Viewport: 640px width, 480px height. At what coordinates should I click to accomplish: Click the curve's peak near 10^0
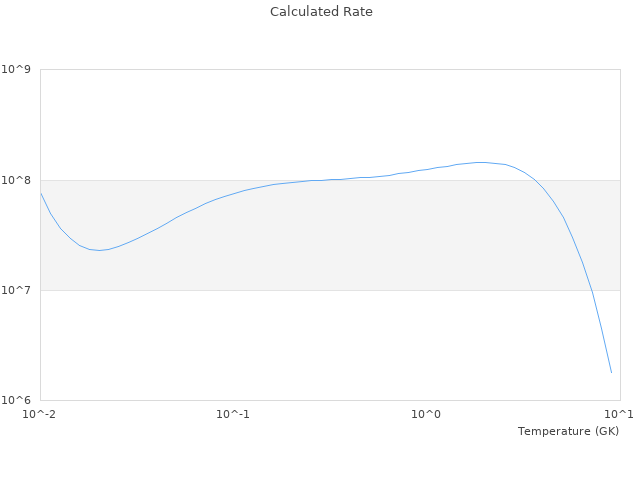coord(482,162)
